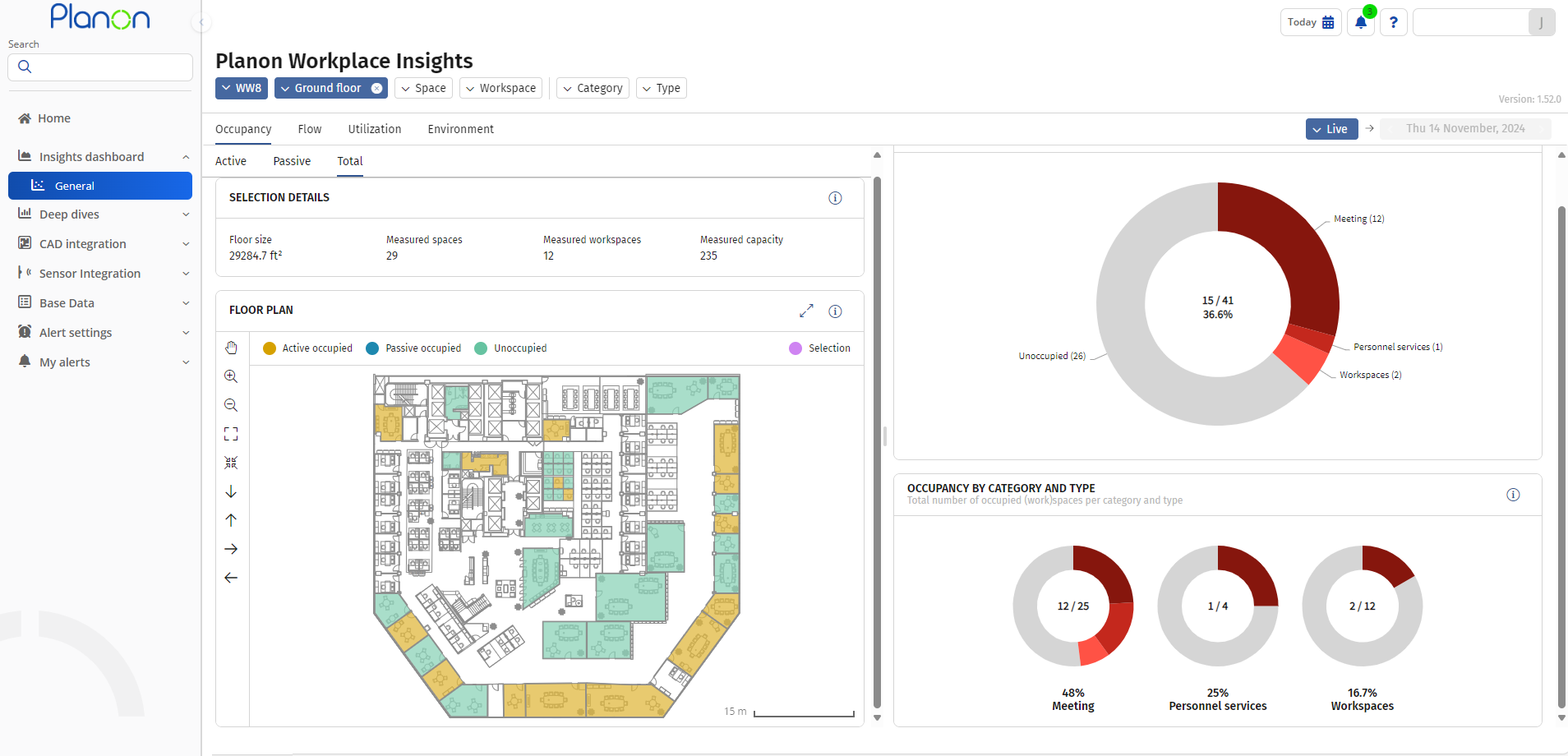Open the notifications bell
This screenshot has height=756, width=1568.
pyautogui.click(x=1361, y=22)
